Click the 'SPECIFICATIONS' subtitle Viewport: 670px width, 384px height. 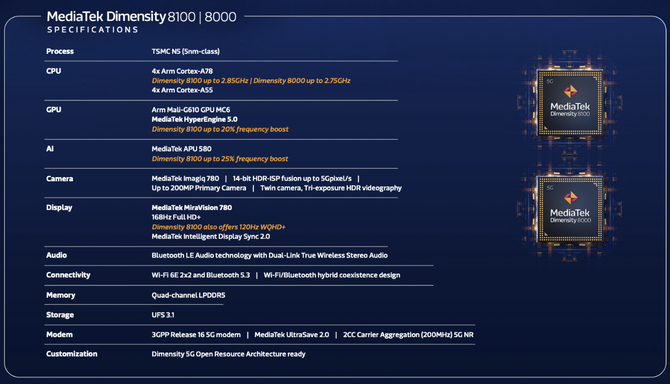point(93,30)
